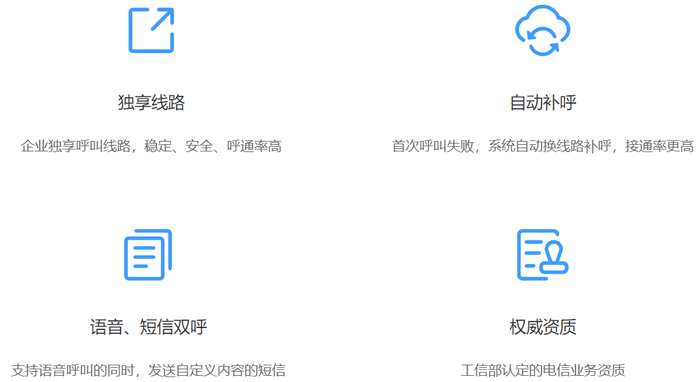Click the diagonal arrow inside the 独享线路 icon
Viewport: 700px width, 382px height.
pos(162,19)
